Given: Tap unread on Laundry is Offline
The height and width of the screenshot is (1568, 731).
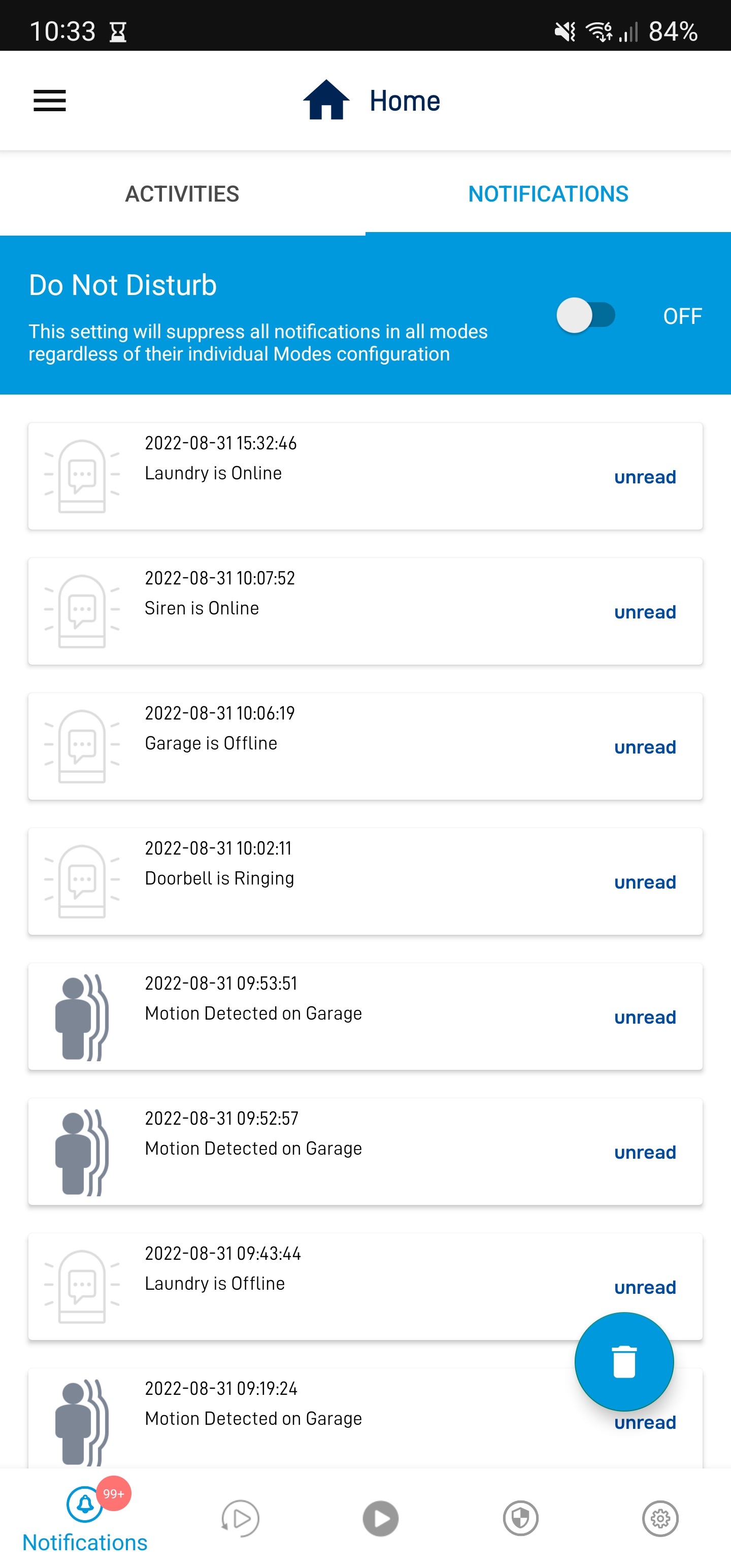Looking at the screenshot, I should point(645,1287).
